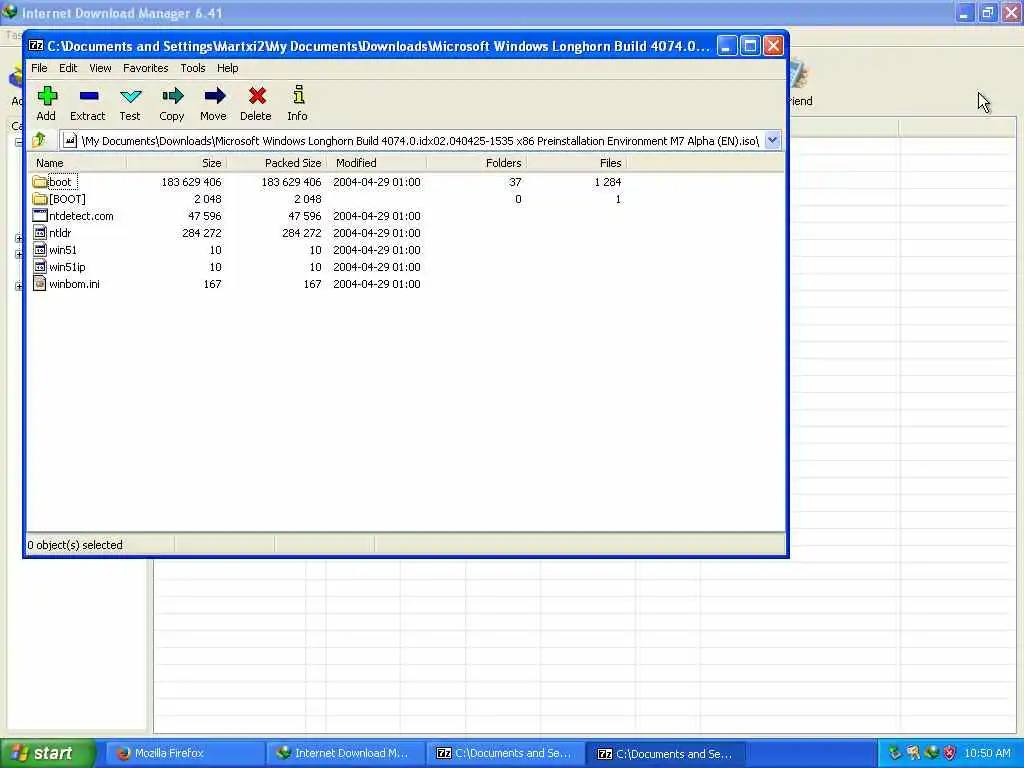Sort by the Name column header
Viewport: 1024px width, 768px height.
pos(78,163)
